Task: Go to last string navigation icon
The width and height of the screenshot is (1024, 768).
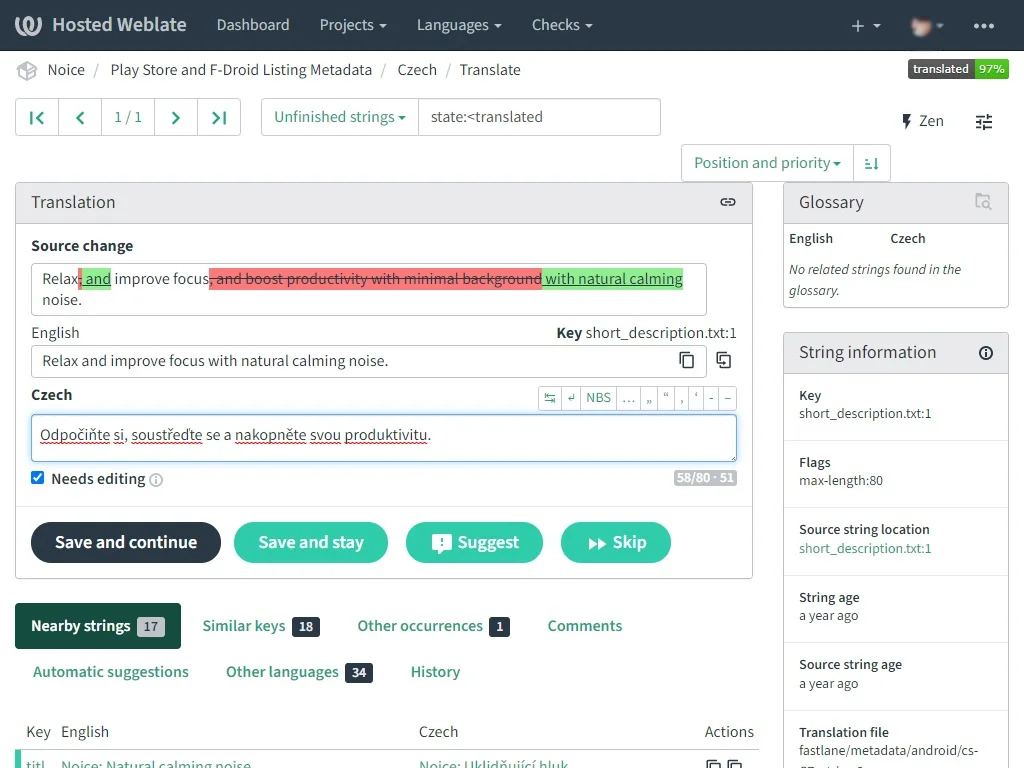Action: 219,118
